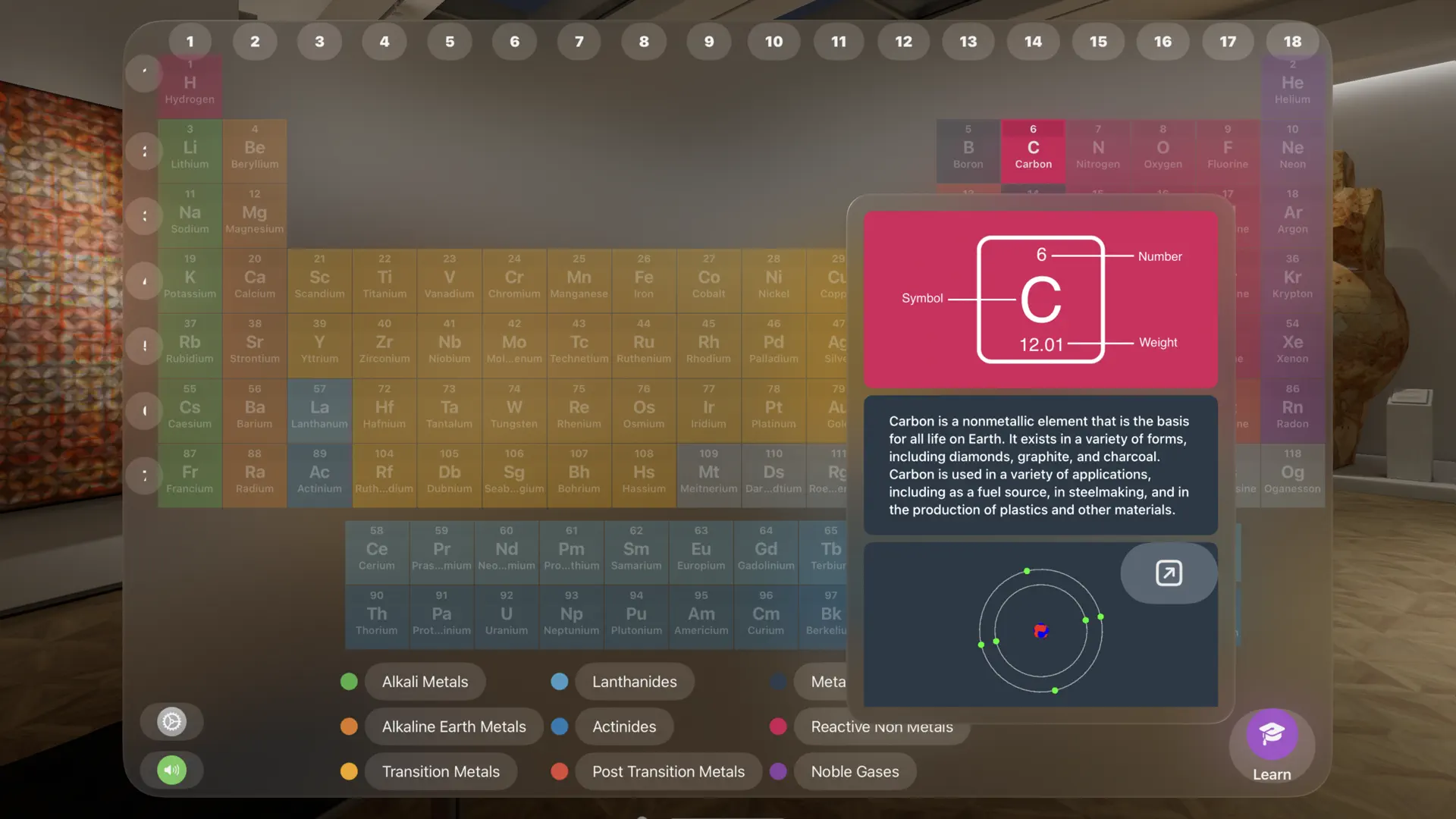The width and height of the screenshot is (1456, 819).
Task: Click the green Alkali Metals color dot
Action: (349, 681)
